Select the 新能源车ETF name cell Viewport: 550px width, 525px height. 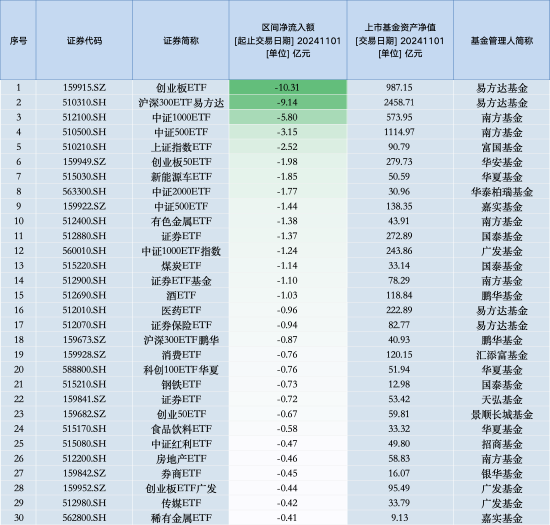click(x=181, y=176)
